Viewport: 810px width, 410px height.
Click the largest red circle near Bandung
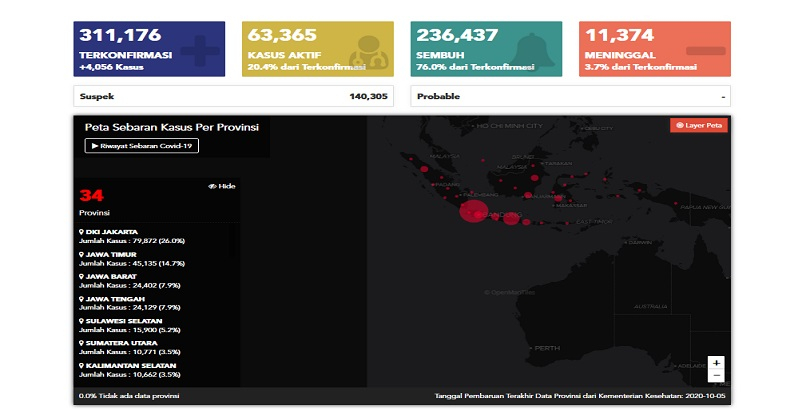(474, 212)
